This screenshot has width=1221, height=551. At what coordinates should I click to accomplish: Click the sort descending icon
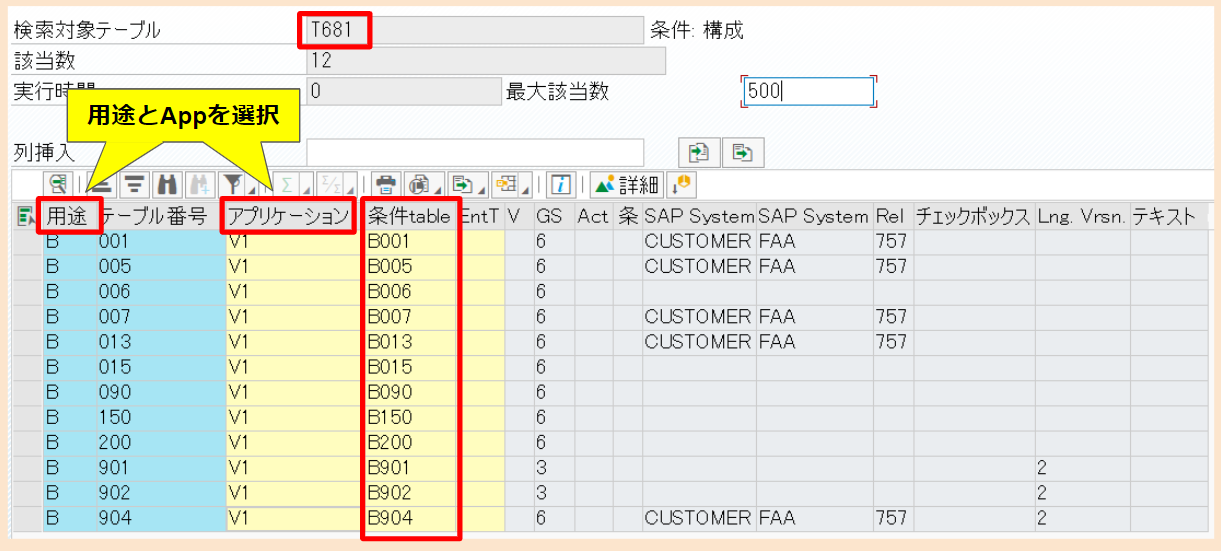point(136,184)
